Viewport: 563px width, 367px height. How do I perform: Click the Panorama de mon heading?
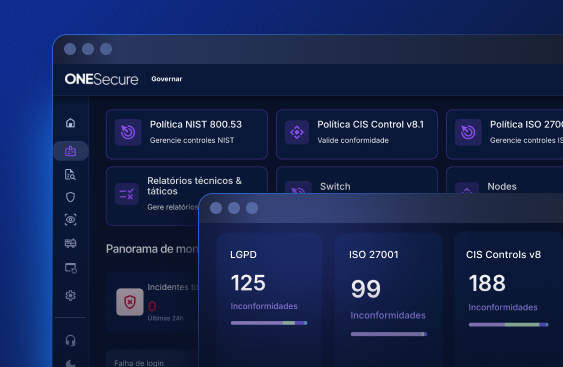coord(152,249)
